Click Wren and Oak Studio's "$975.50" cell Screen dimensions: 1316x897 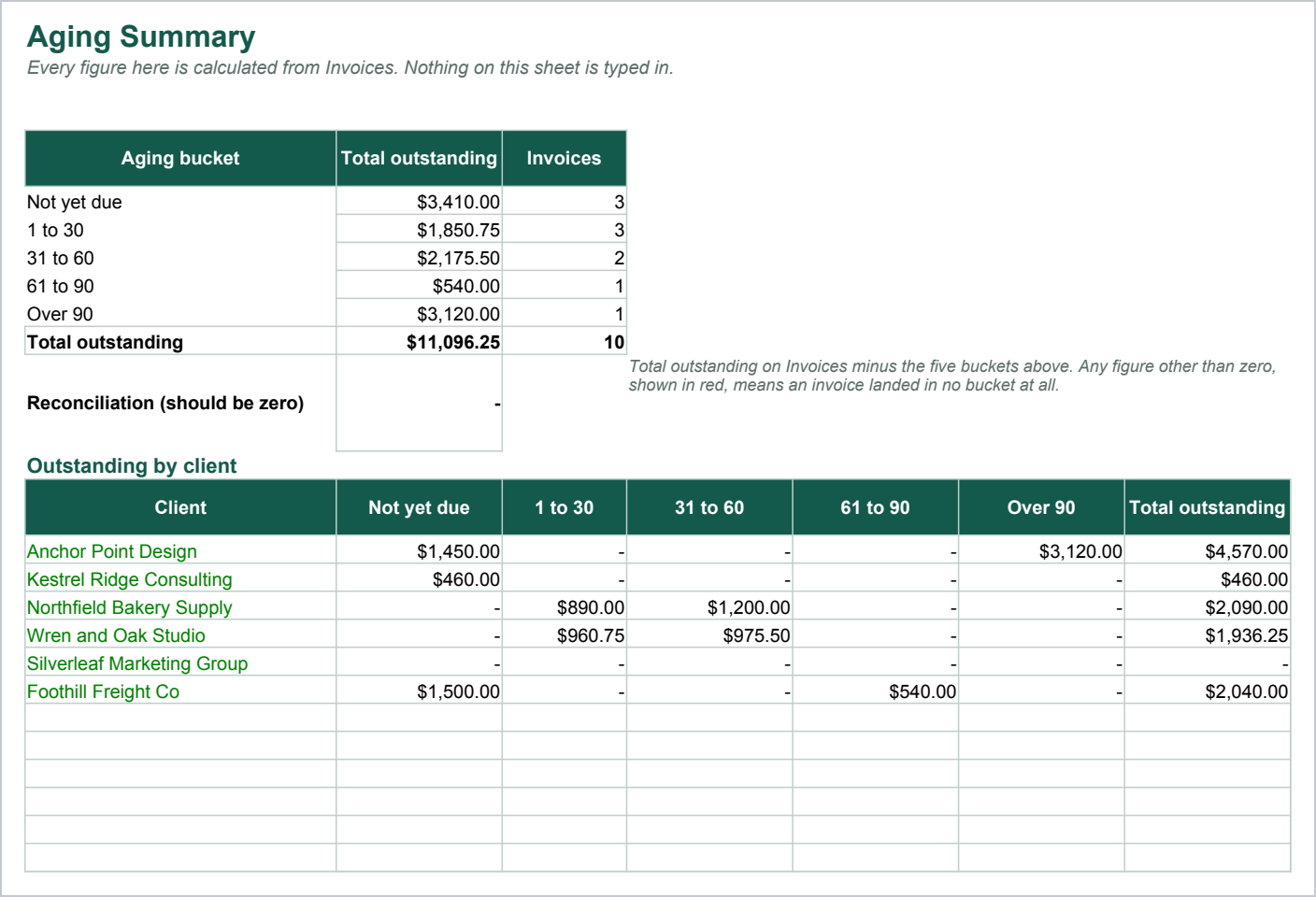(709, 635)
